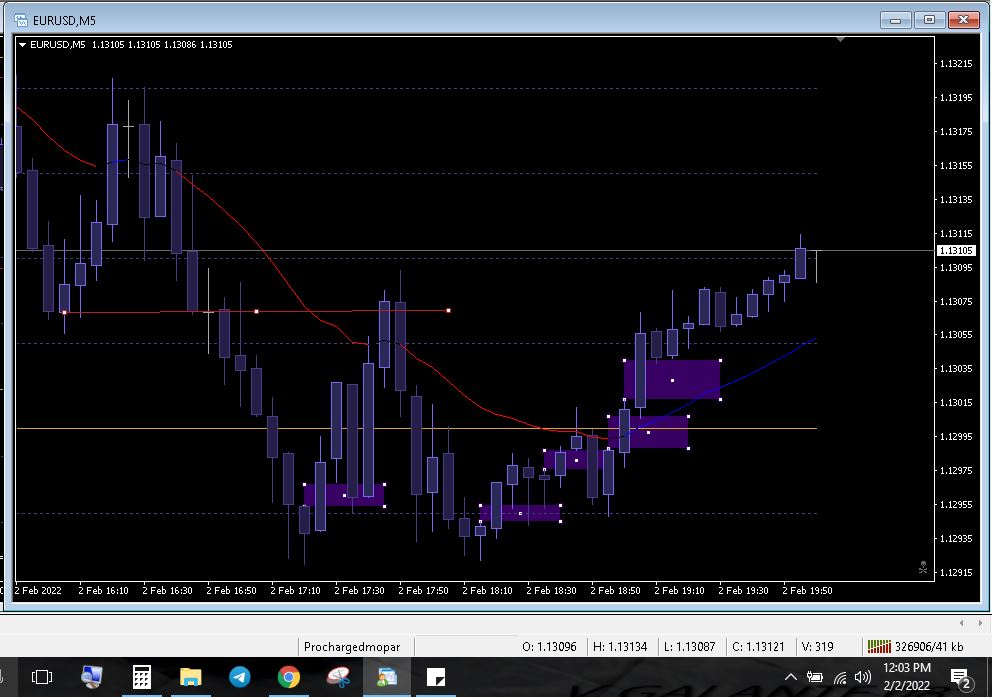Click the Prochargedmopar profile name in status bar
This screenshot has width=992, height=697.
(352, 646)
